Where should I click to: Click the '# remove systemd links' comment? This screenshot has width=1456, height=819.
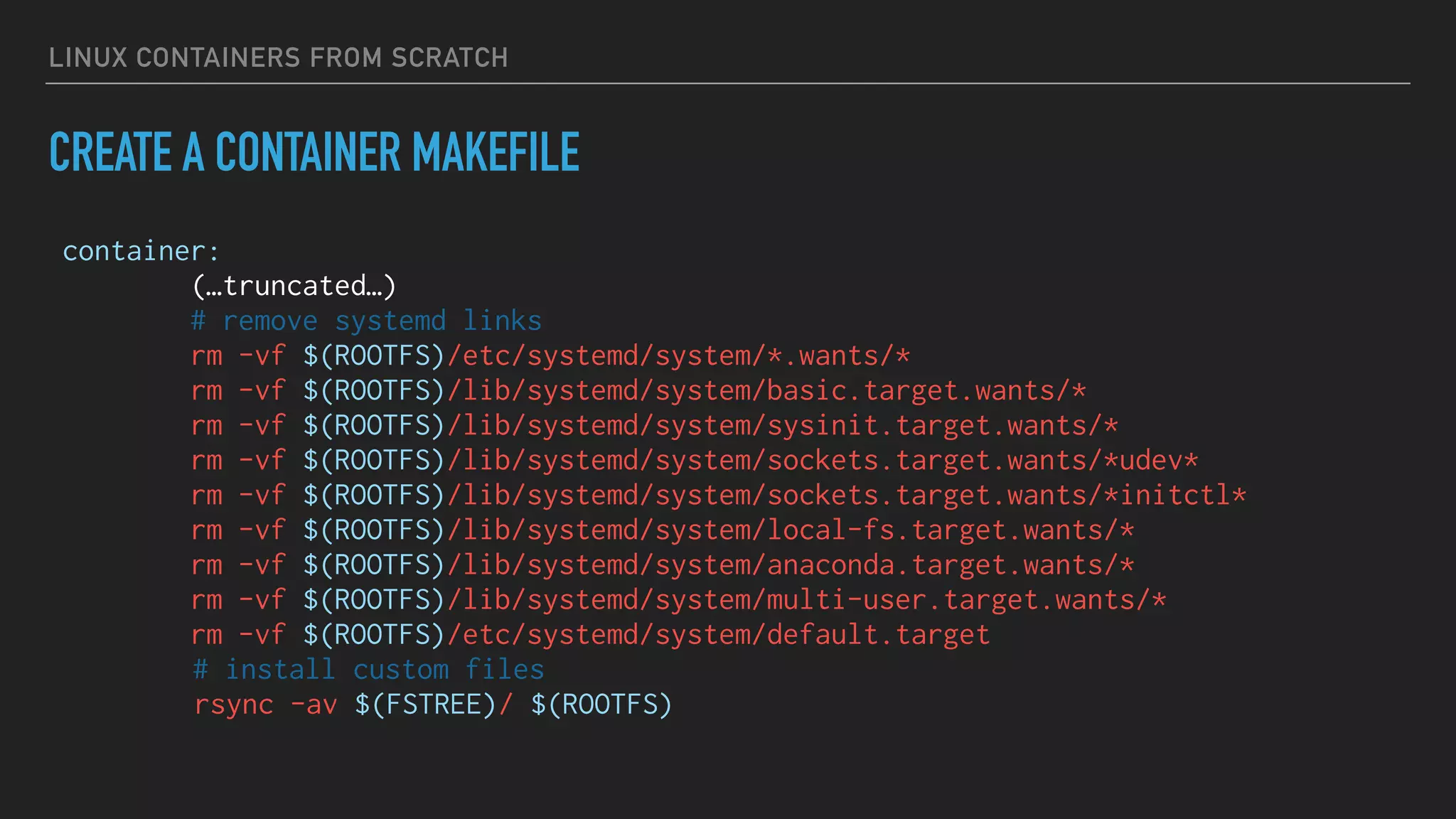coord(366,321)
